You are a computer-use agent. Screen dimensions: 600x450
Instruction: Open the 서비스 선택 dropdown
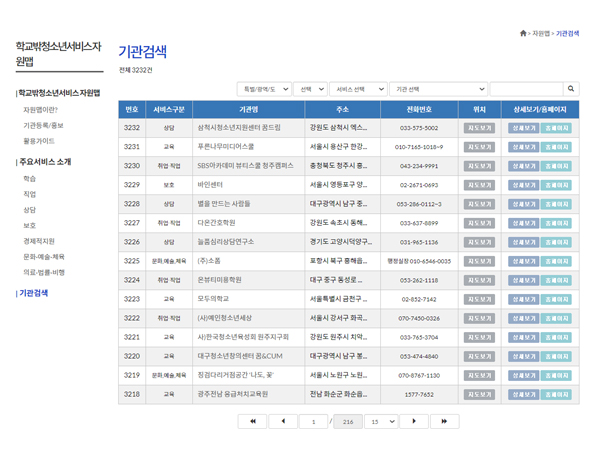click(x=358, y=89)
